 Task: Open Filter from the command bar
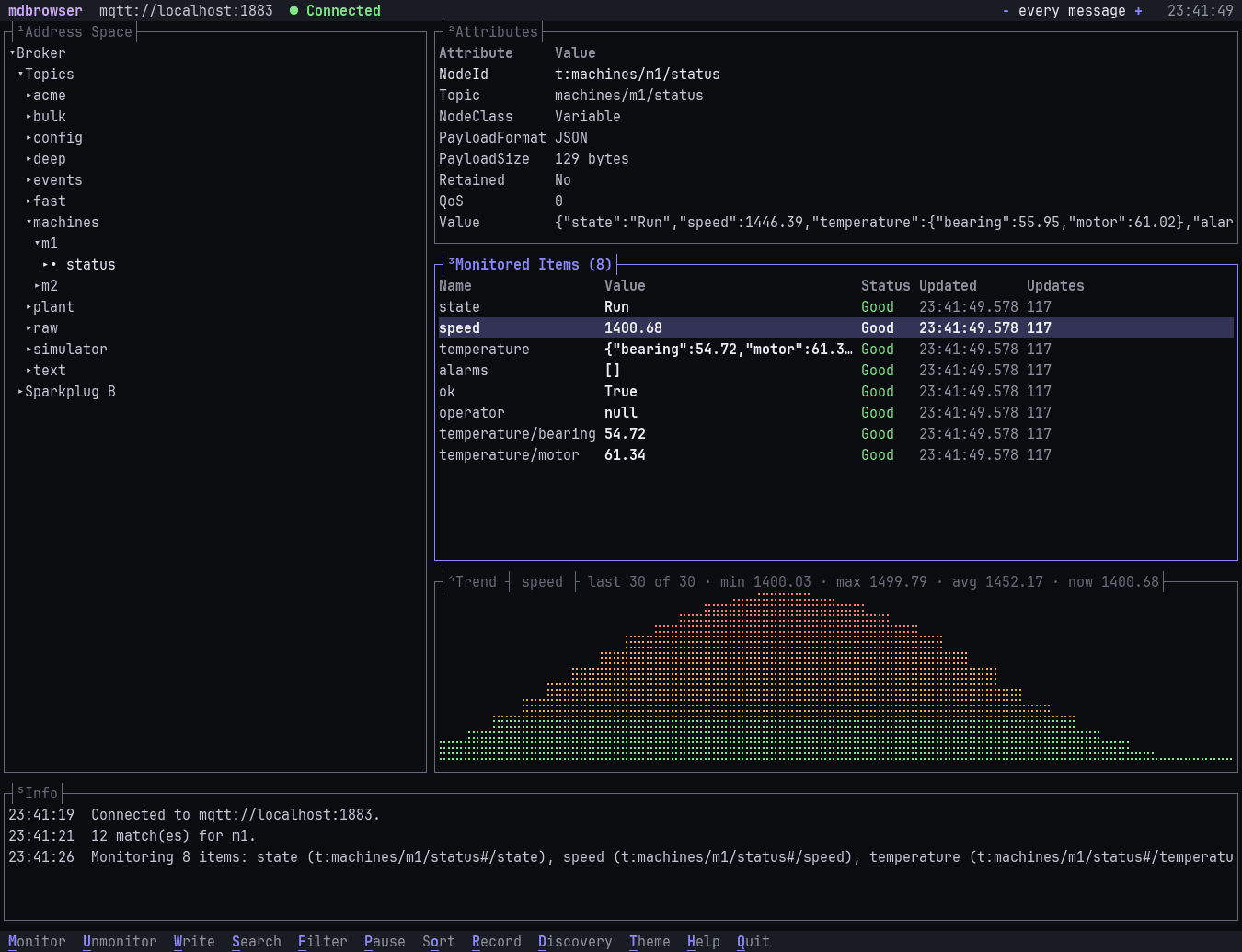click(x=323, y=942)
